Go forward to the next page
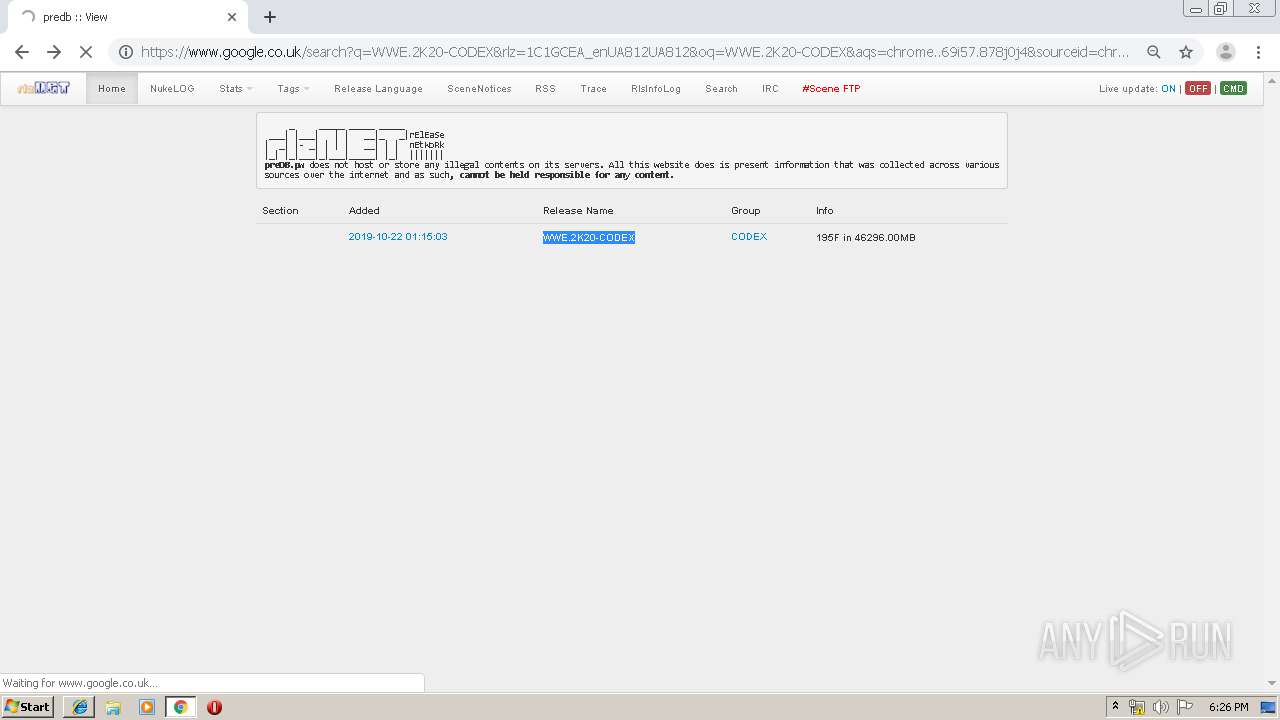Viewport: 1280px width, 720px height. click(54, 52)
